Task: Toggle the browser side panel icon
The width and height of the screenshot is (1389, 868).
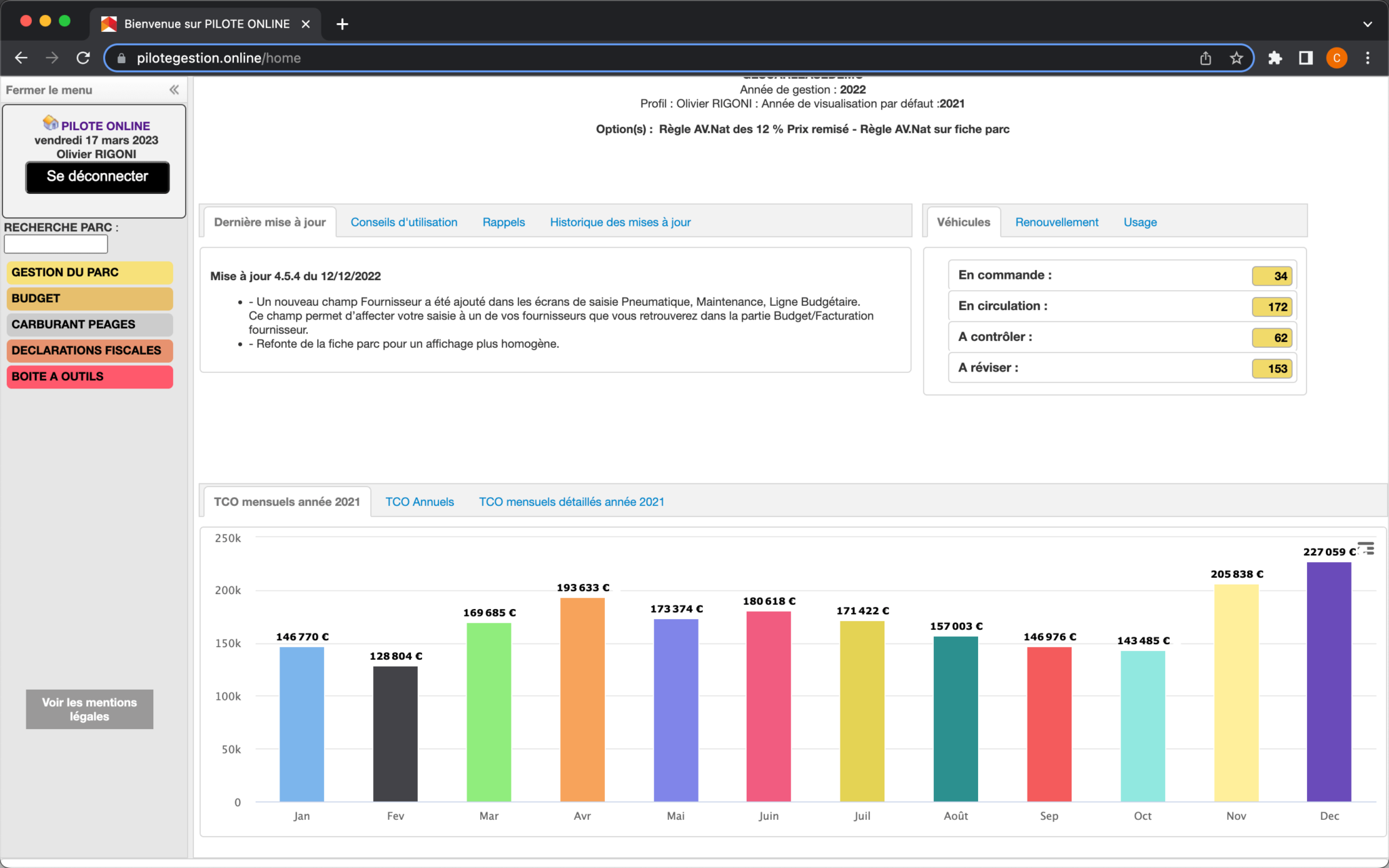Action: click(1306, 58)
